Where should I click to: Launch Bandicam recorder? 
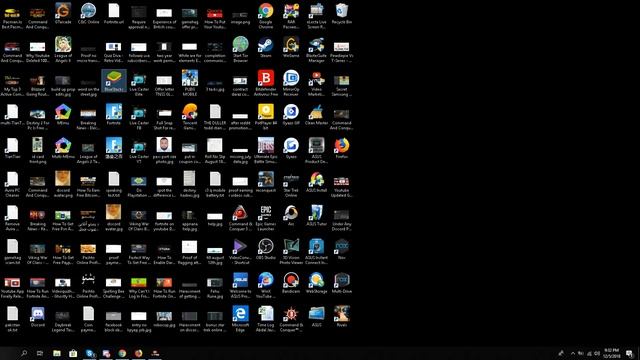291,283
